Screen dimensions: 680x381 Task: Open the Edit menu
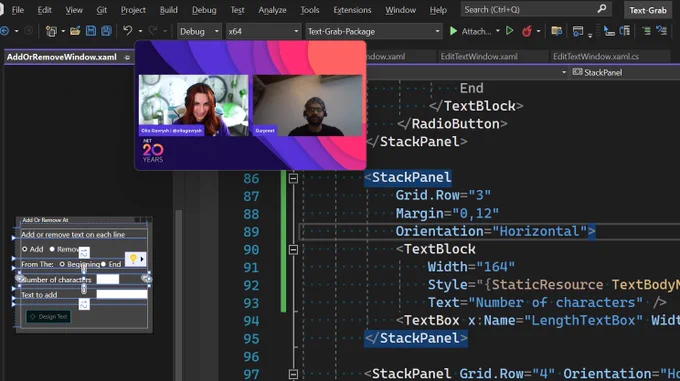tap(44, 10)
